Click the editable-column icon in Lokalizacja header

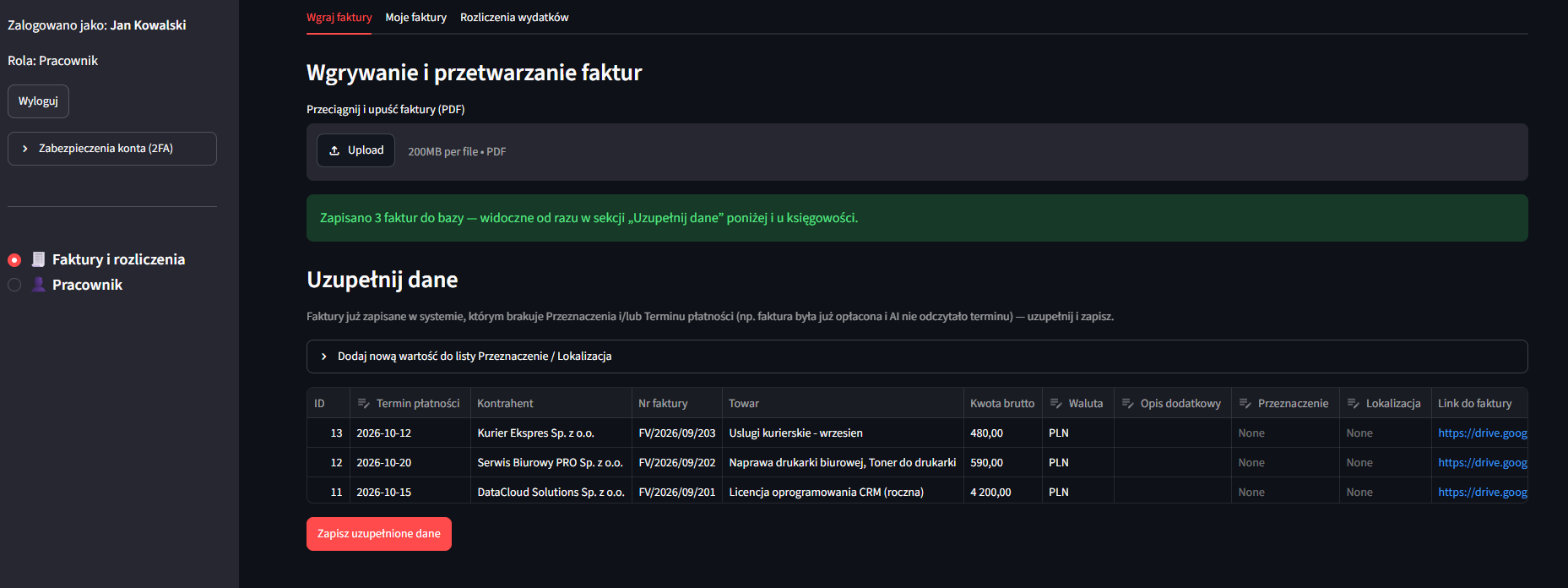click(x=1354, y=403)
